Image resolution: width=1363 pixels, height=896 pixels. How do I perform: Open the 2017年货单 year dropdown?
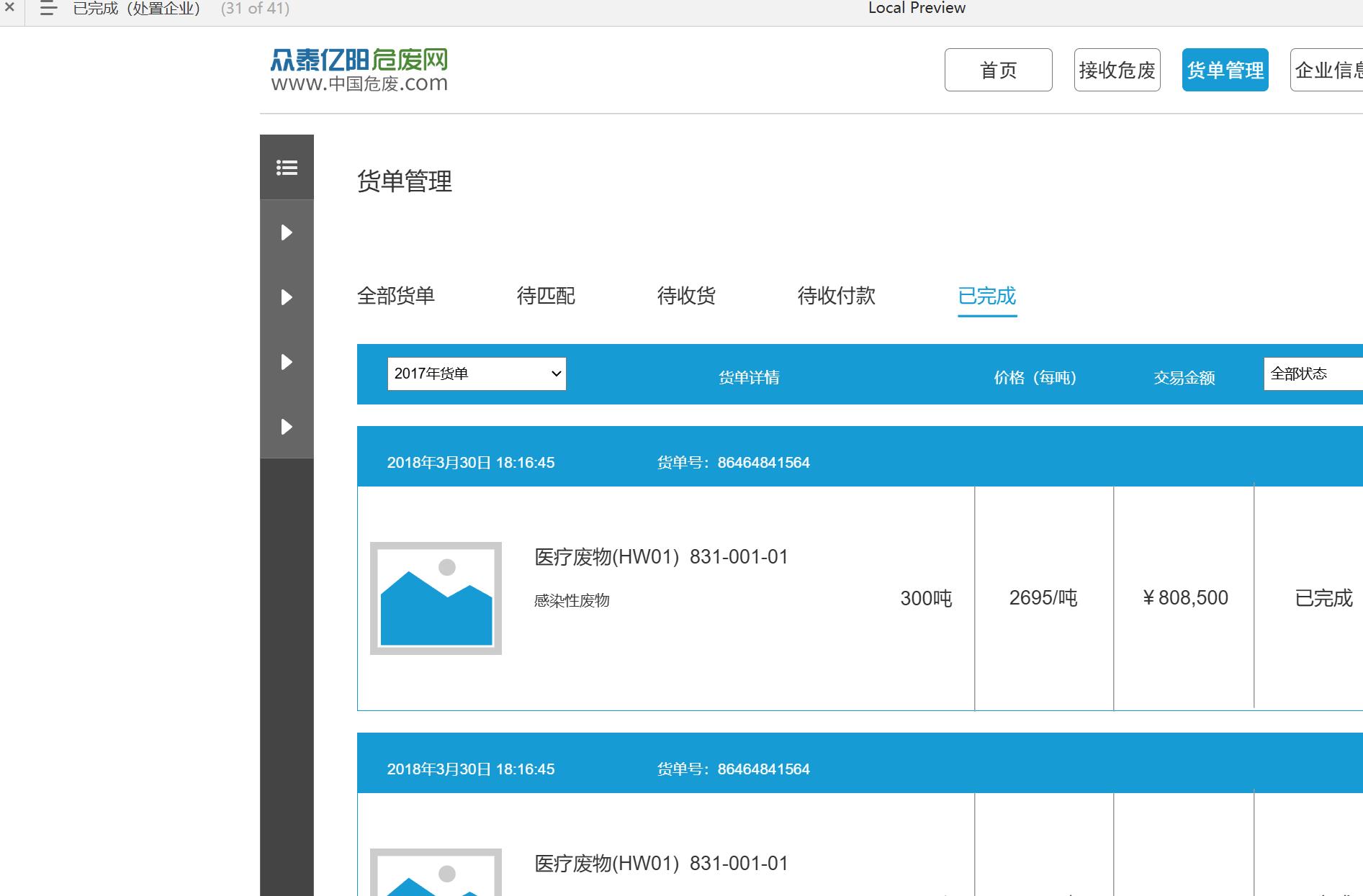(477, 374)
